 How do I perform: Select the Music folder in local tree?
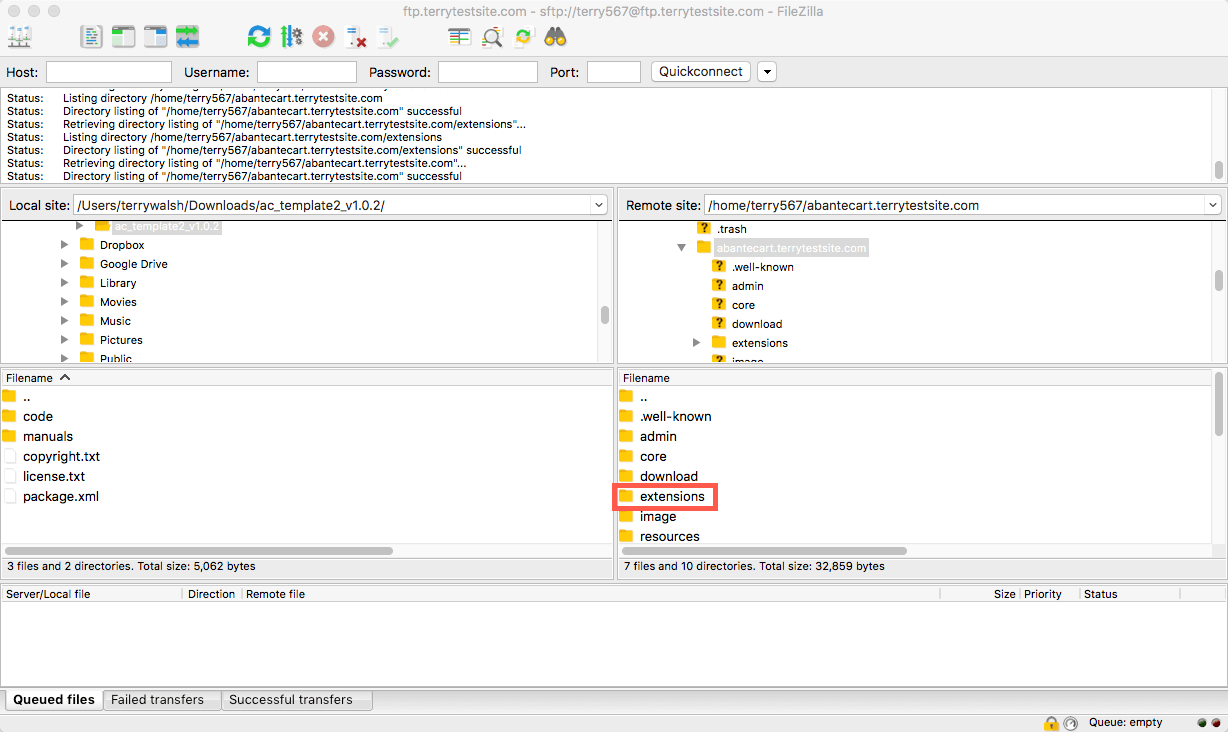pyautogui.click(x=115, y=321)
